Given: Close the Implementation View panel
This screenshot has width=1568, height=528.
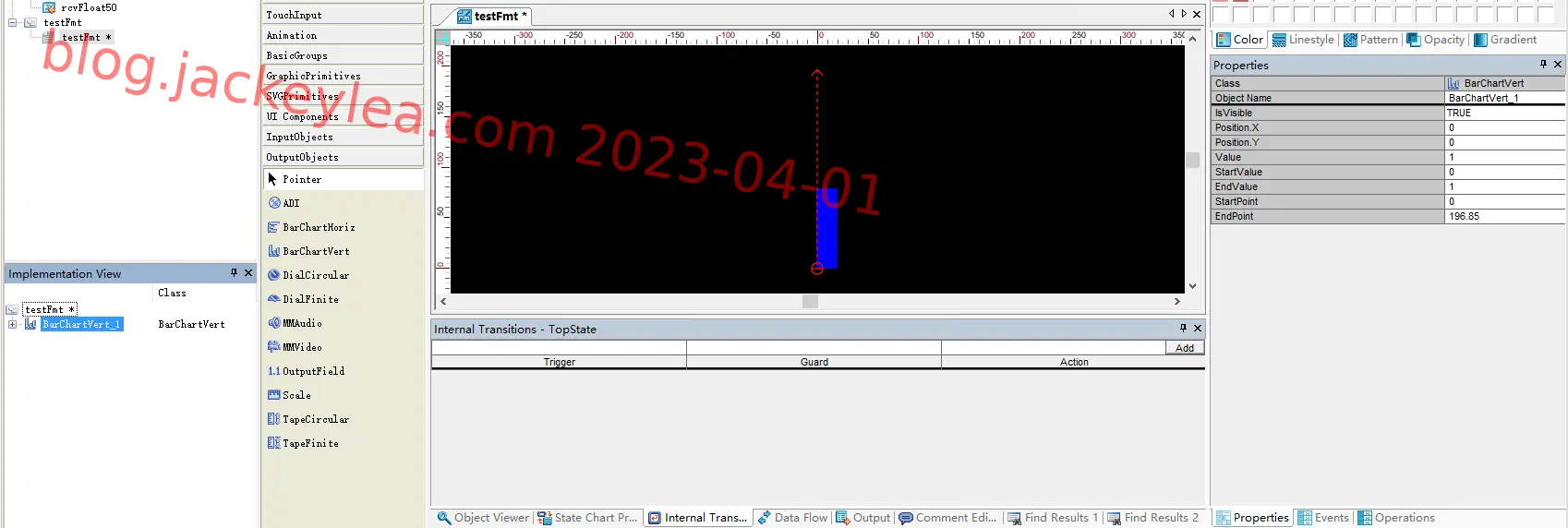Looking at the screenshot, I should click(248, 273).
